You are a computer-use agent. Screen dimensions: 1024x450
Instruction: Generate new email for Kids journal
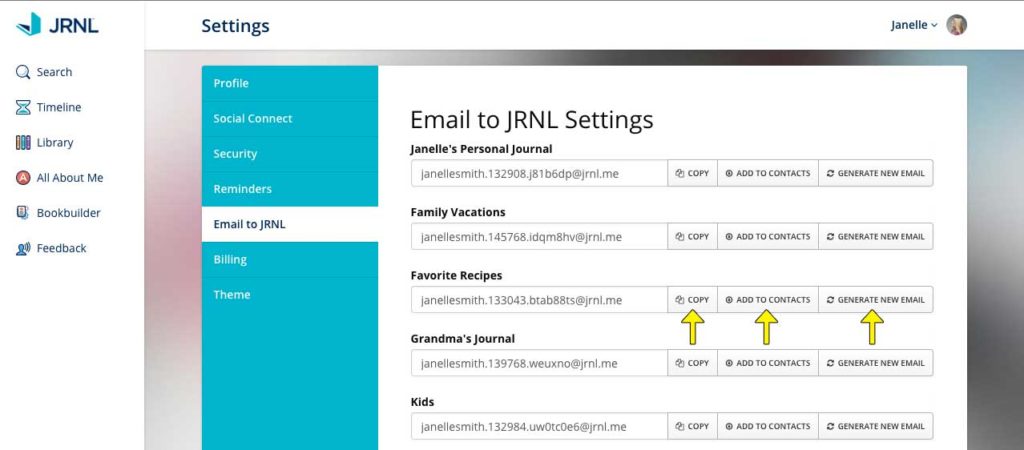(x=876, y=426)
